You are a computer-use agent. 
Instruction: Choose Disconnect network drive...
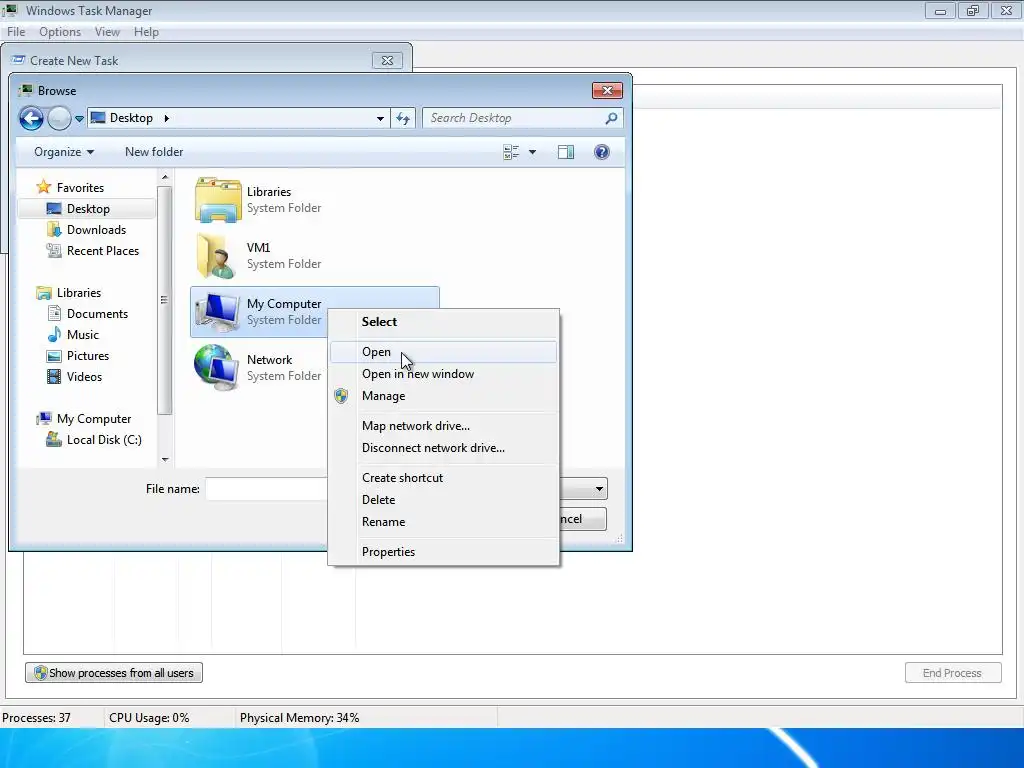[x=443, y=449]
